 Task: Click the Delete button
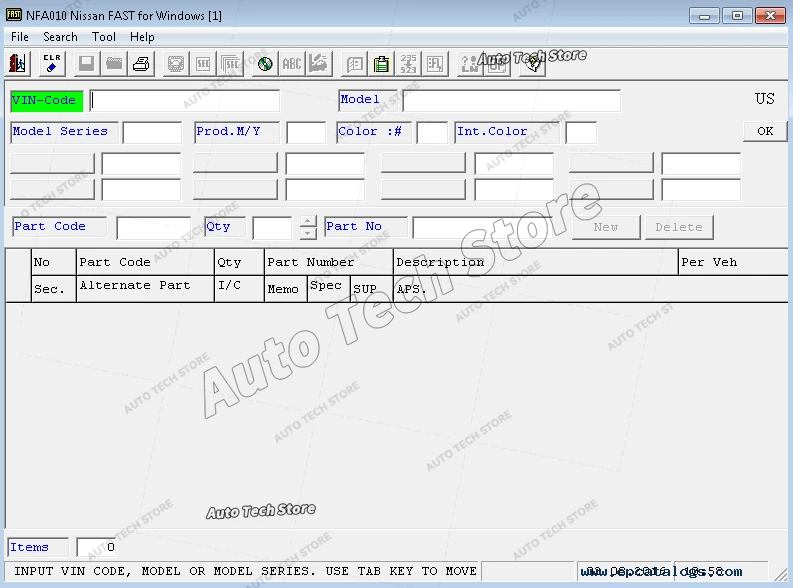(679, 227)
